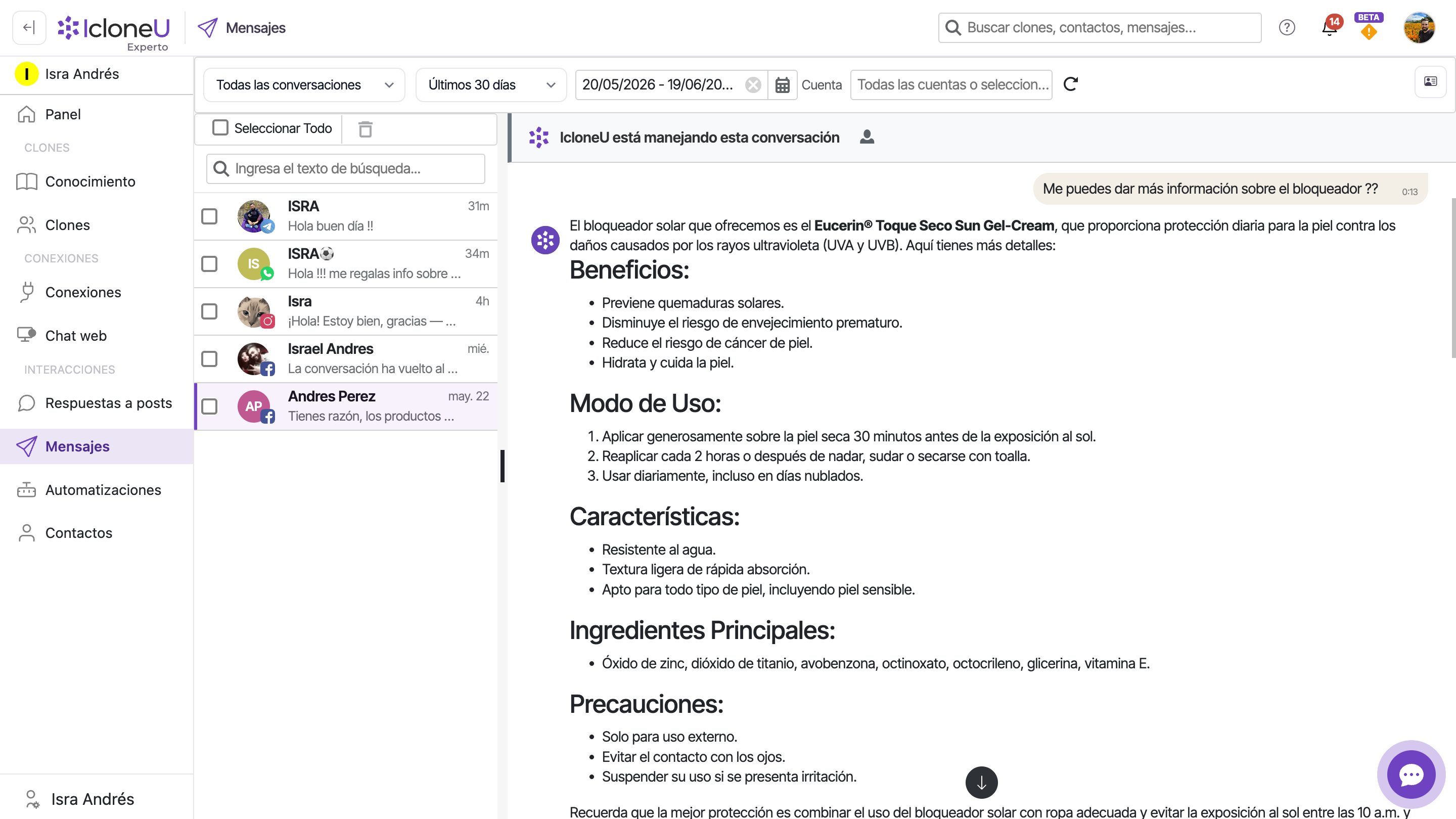Open the support chat bubble widget
The height and width of the screenshot is (819, 1456).
tap(1412, 775)
